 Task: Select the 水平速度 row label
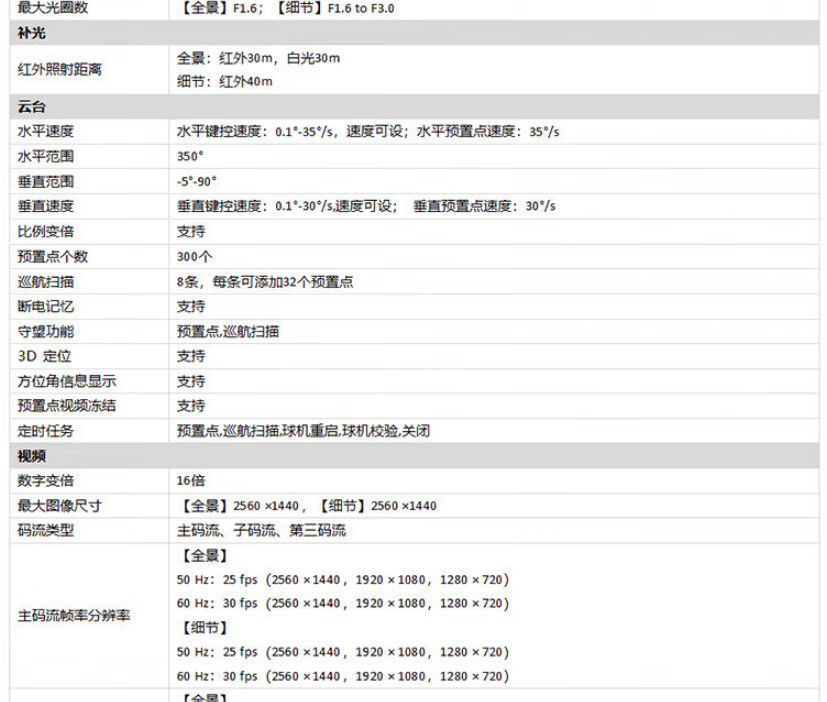coord(45,132)
